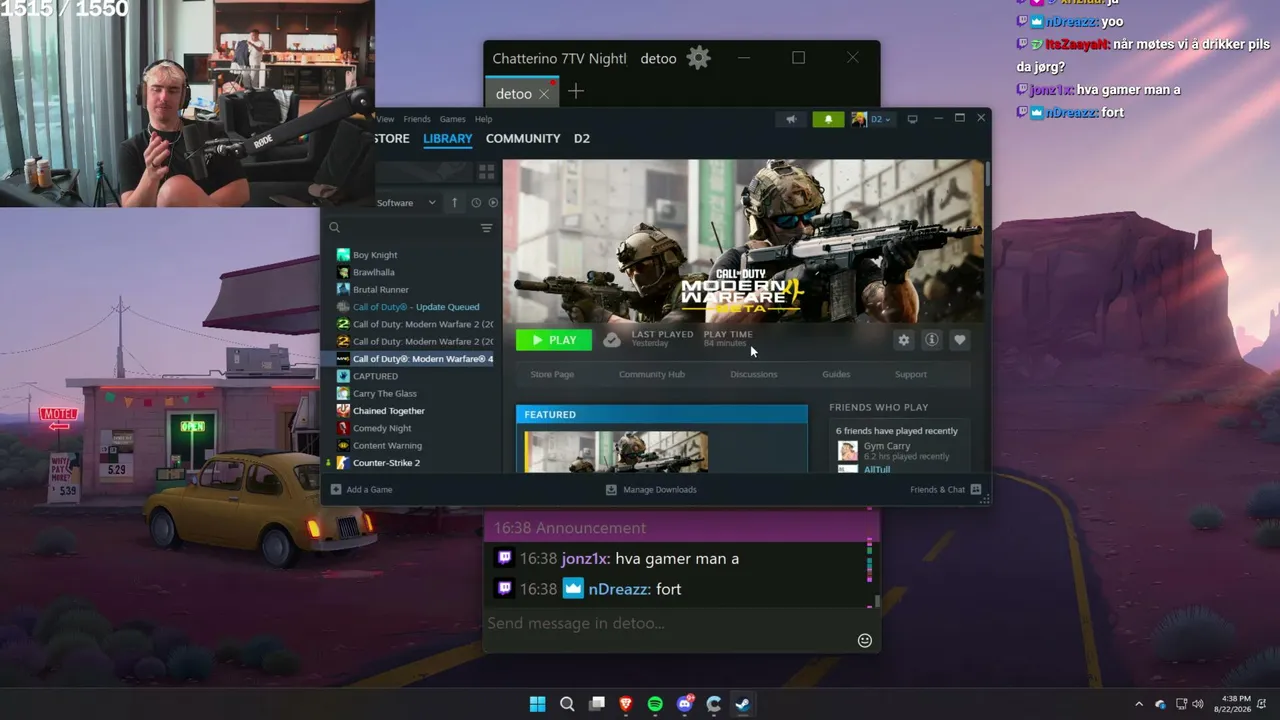Open the Support link
The height and width of the screenshot is (720, 1280).
(x=911, y=375)
